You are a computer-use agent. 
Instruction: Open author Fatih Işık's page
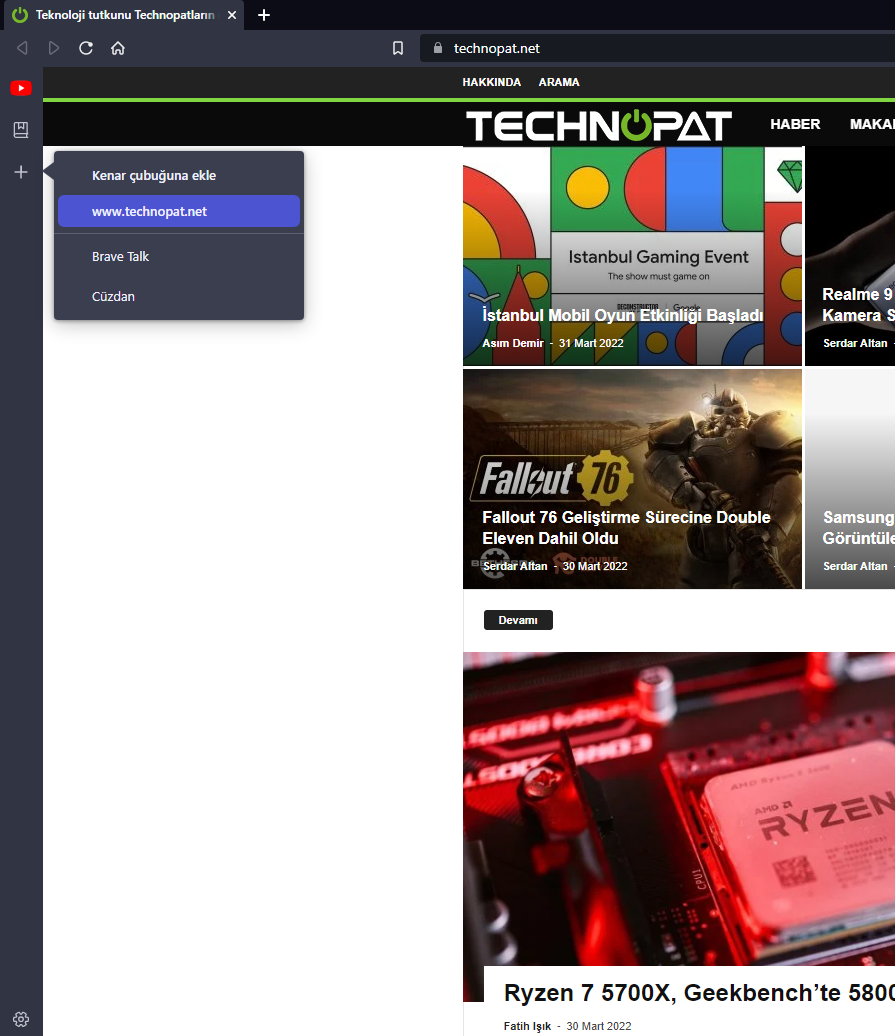tap(527, 1026)
